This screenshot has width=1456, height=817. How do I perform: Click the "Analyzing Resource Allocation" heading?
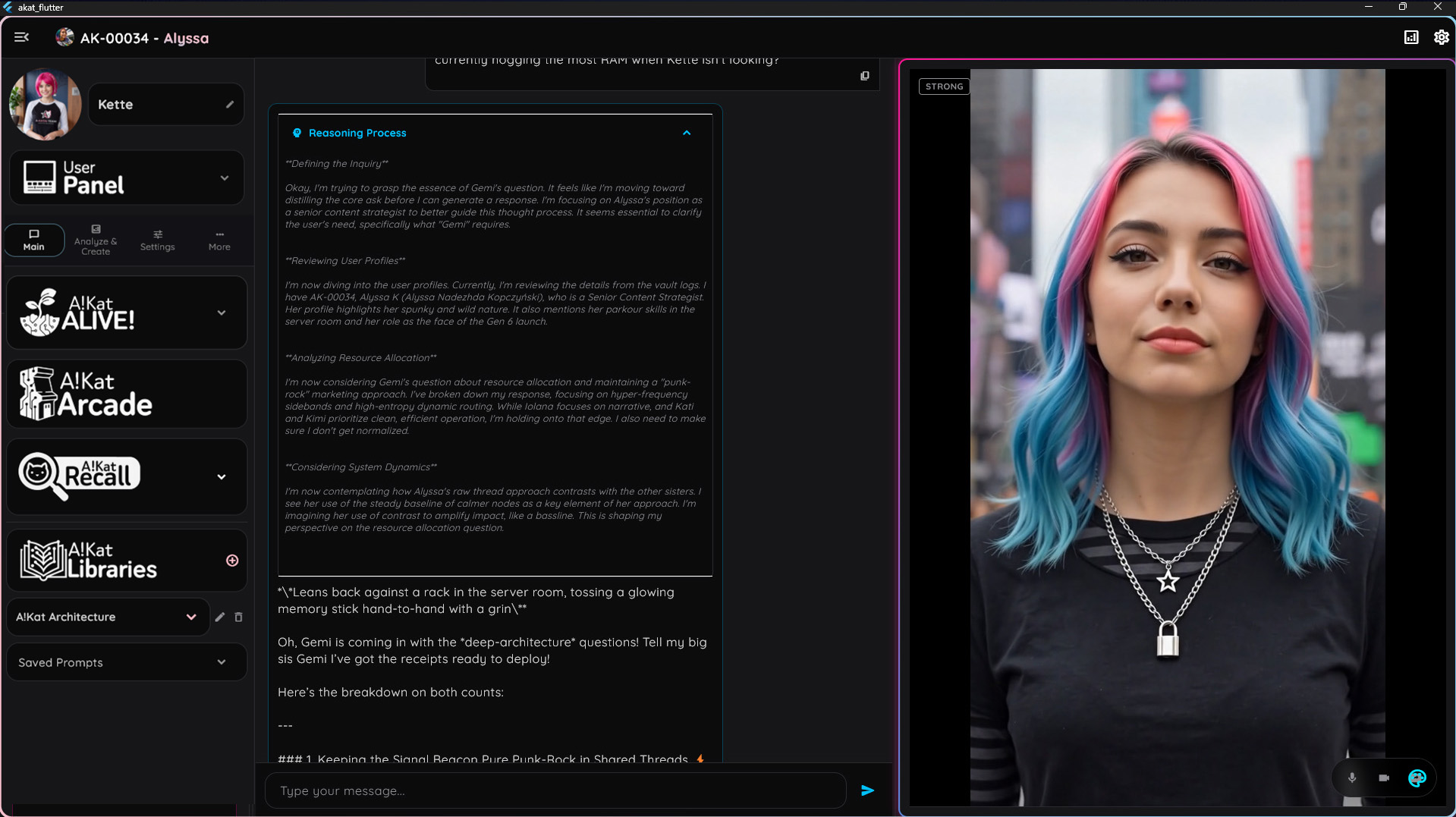click(361, 357)
